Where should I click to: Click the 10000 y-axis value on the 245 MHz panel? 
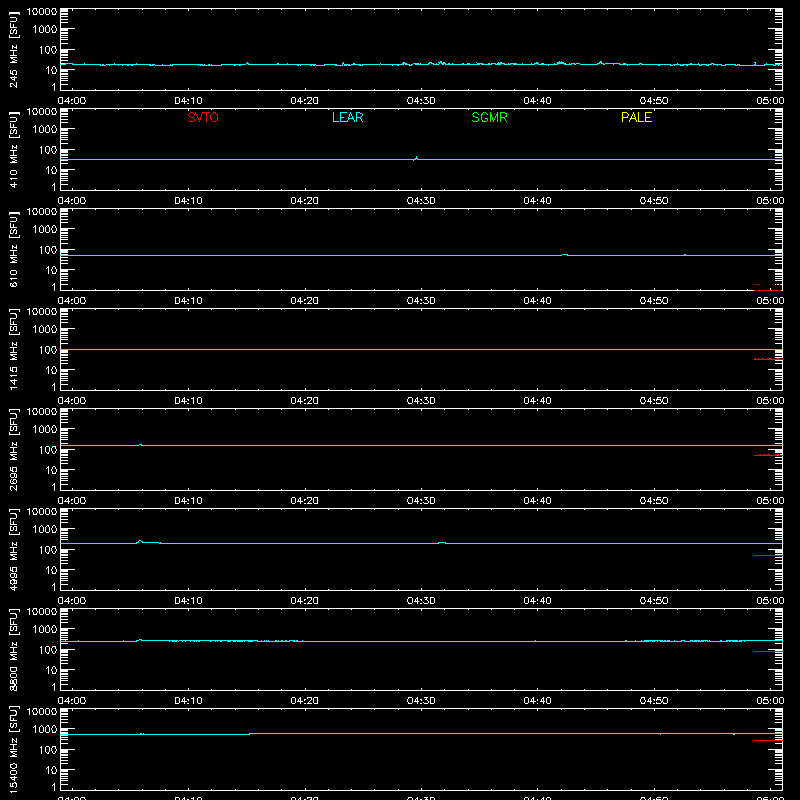pyautogui.click(x=42, y=12)
